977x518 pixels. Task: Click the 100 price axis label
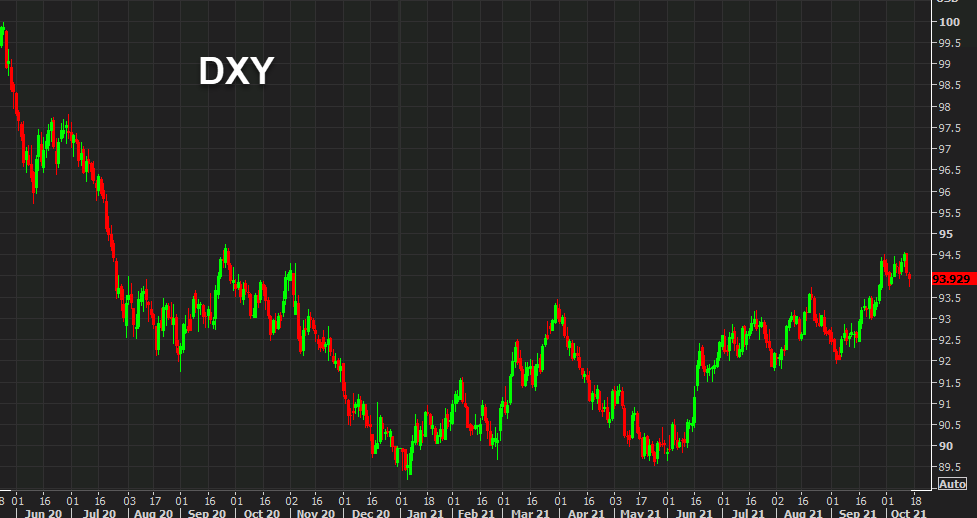[x=950, y=22]
